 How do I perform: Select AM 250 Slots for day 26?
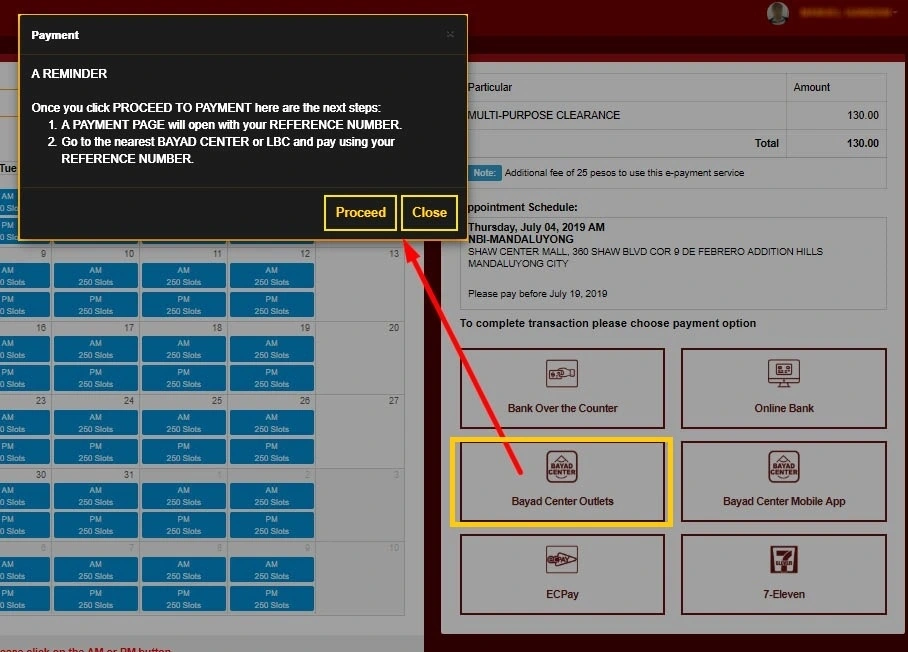point(272,423)
